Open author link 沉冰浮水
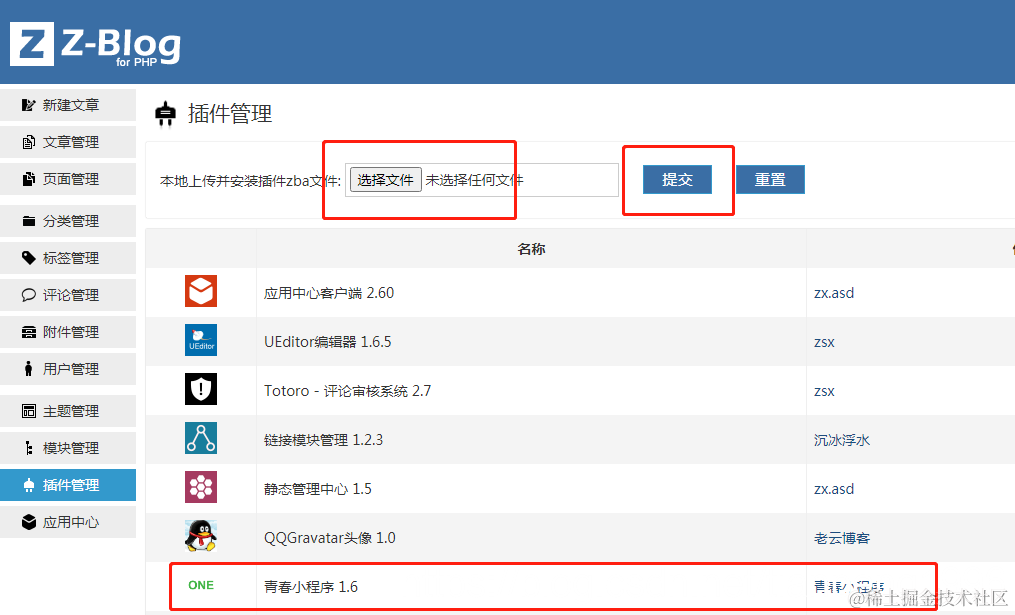This screenshot has width=1015, height=615. click(x=842, y=440)
